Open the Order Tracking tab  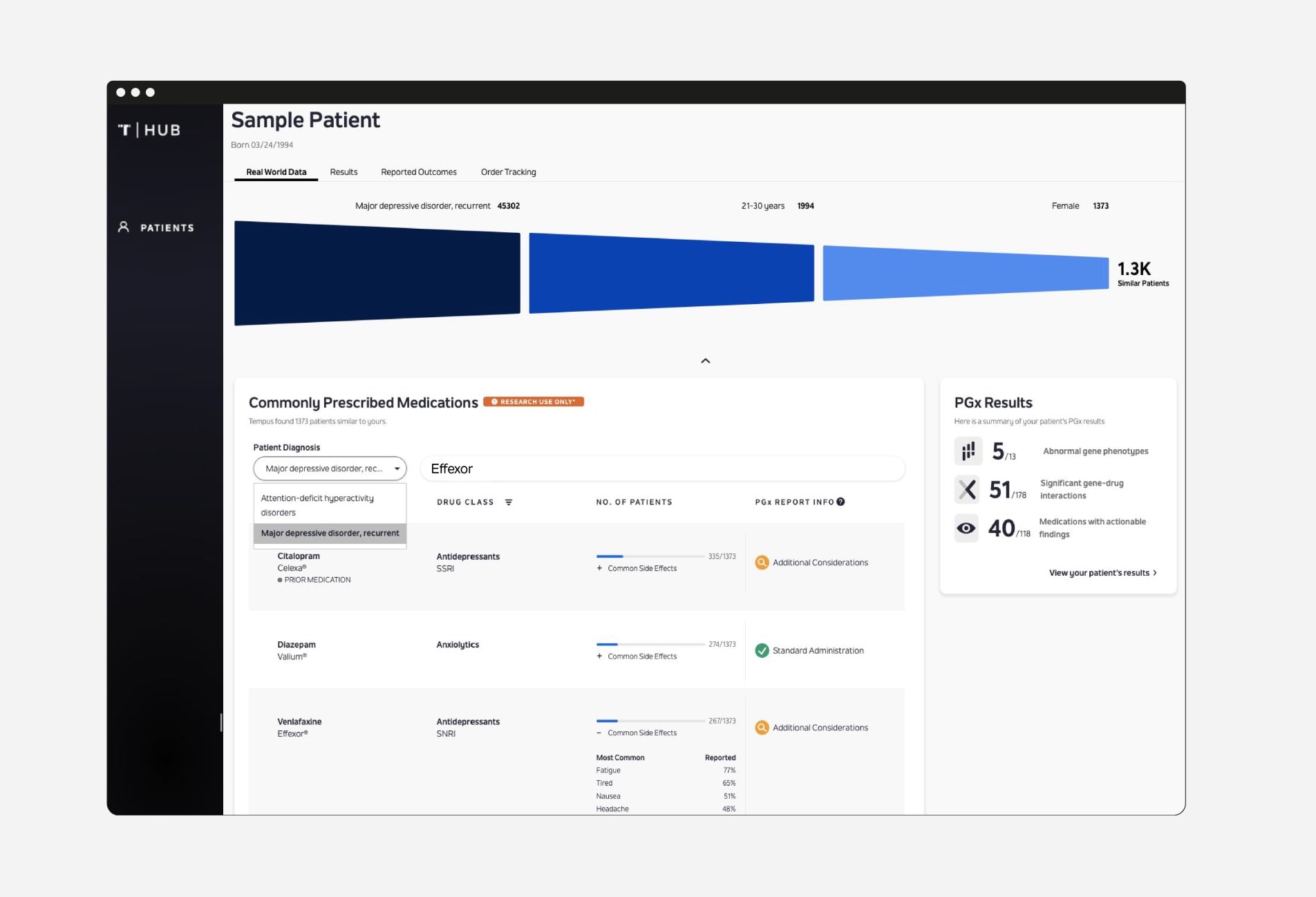pos(508,172)
